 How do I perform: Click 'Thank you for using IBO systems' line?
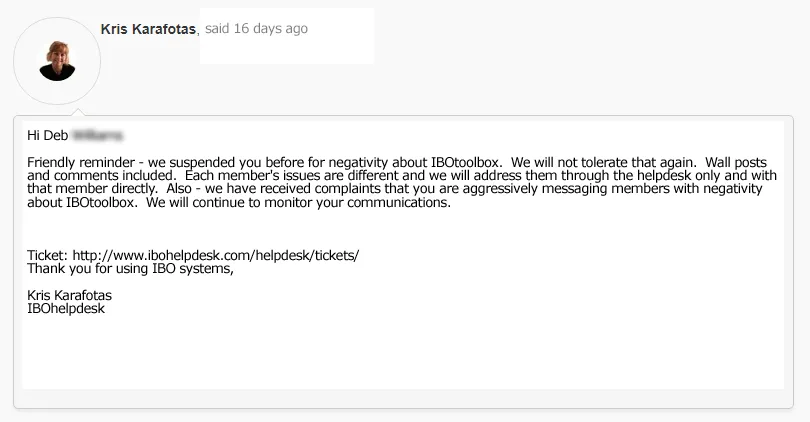pyautogui.click(x=130, y=269)
